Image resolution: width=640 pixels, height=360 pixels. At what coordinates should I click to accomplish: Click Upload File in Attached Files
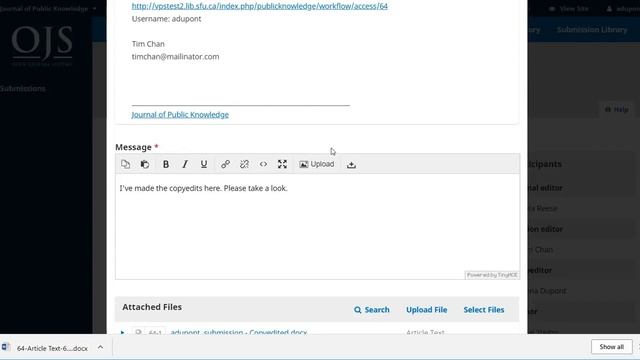pos(427,310)
